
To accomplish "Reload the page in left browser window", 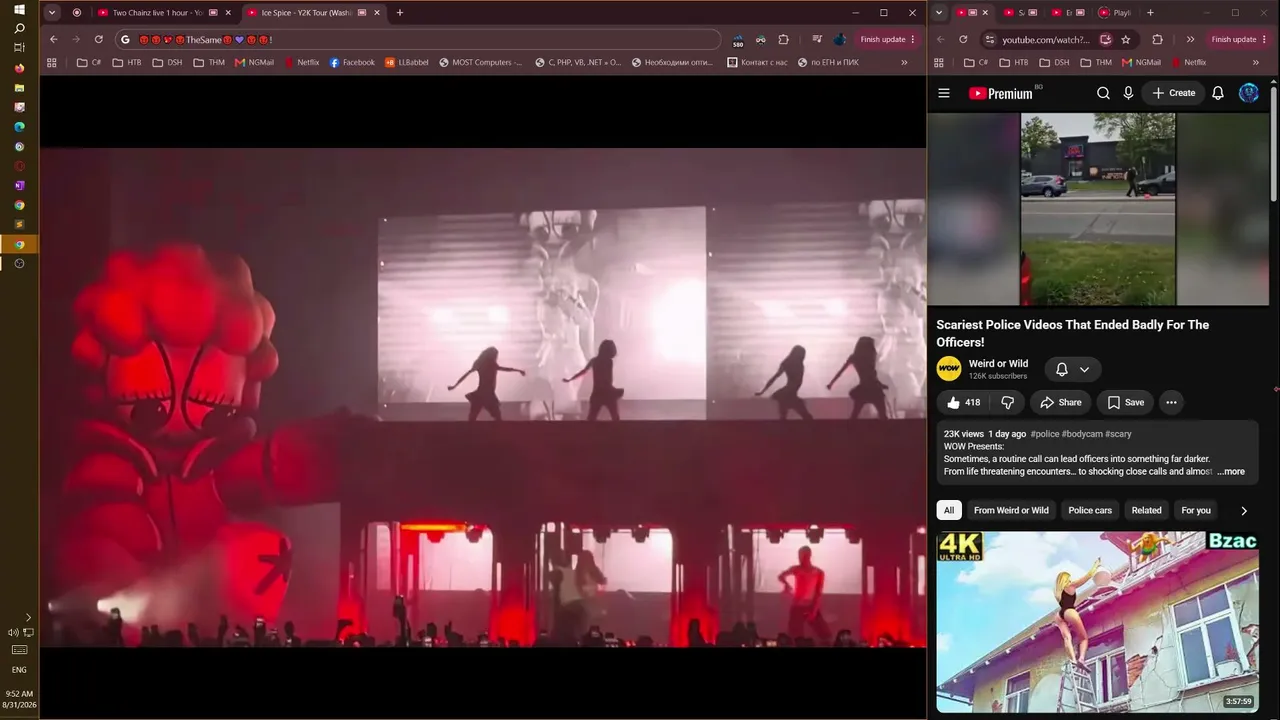I will pyautogui.click(x=98, y=39).
